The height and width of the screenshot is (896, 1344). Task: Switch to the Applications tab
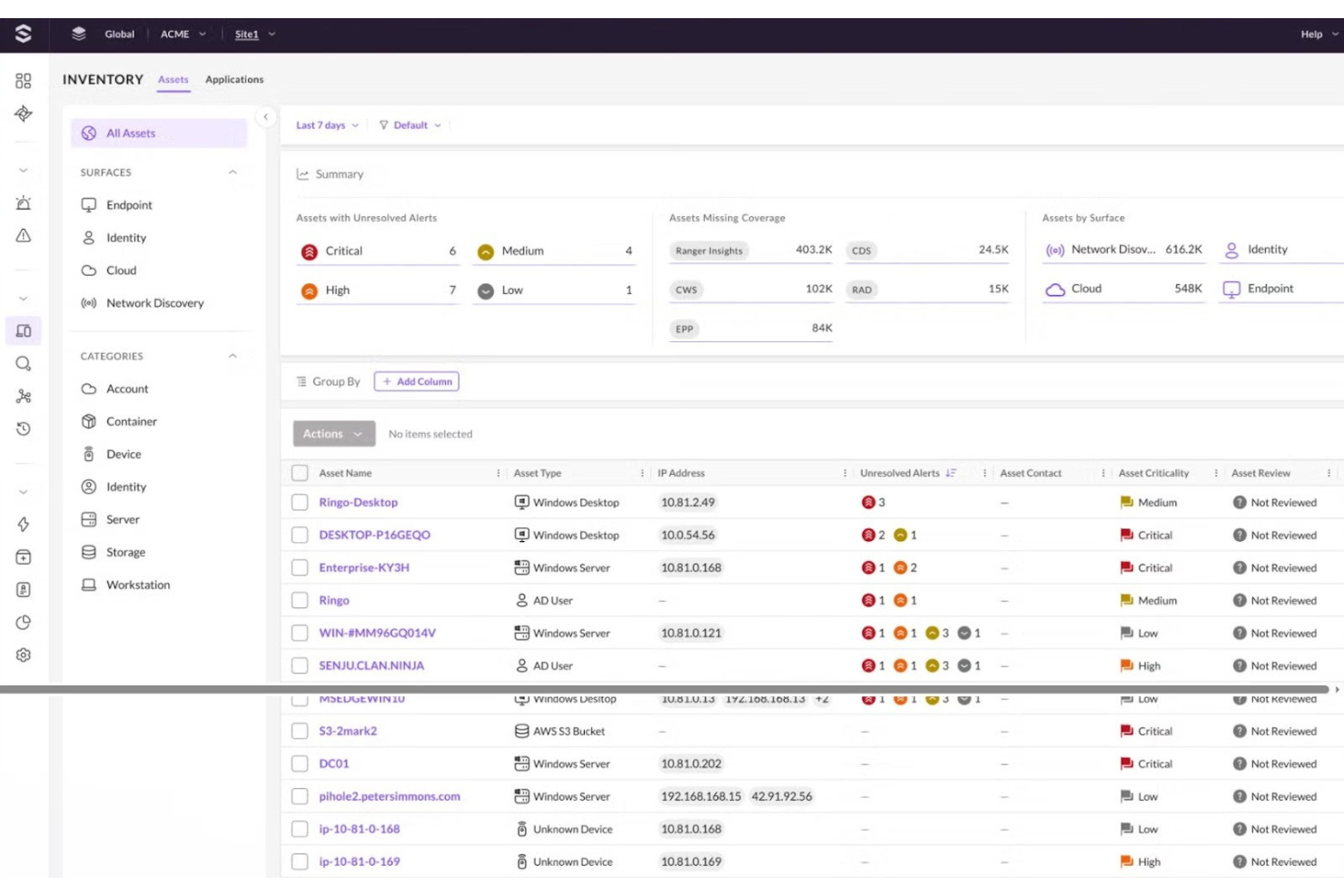pyautogui.click(x=233, y=79)
